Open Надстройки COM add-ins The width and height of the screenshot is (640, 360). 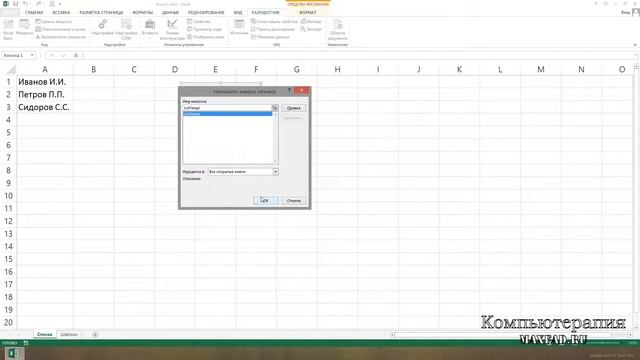pyautogui.click(x=126, y=29)
